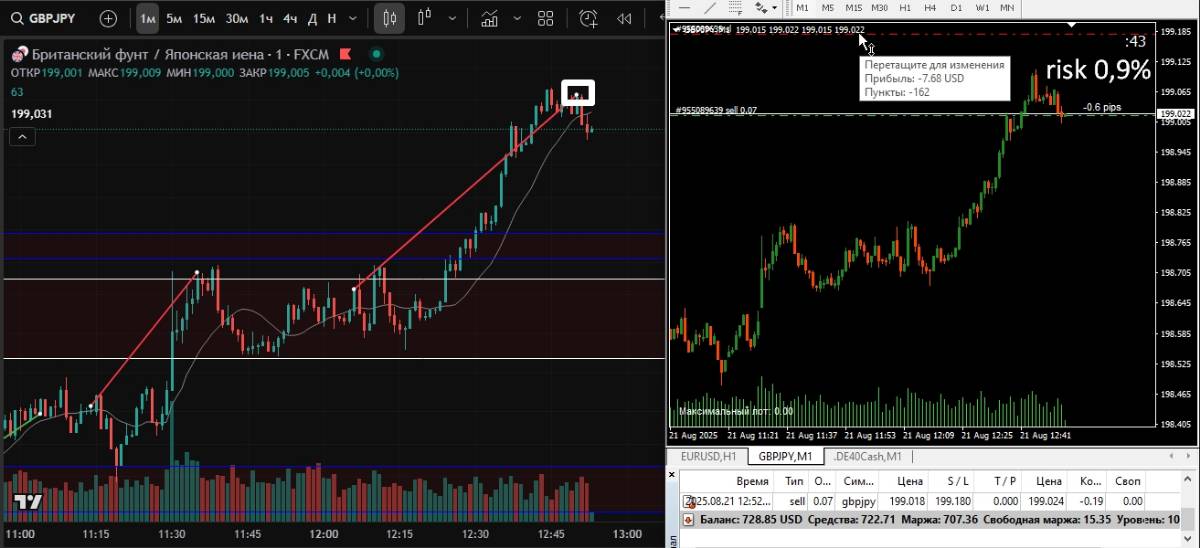
Task: Expand the chart type dropdown arrow
Action: (454, 18)
